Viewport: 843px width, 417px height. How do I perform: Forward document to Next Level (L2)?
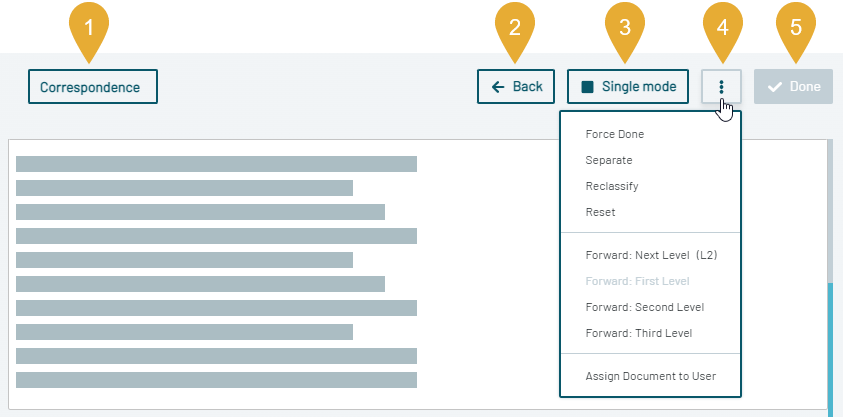coord(651,255)
